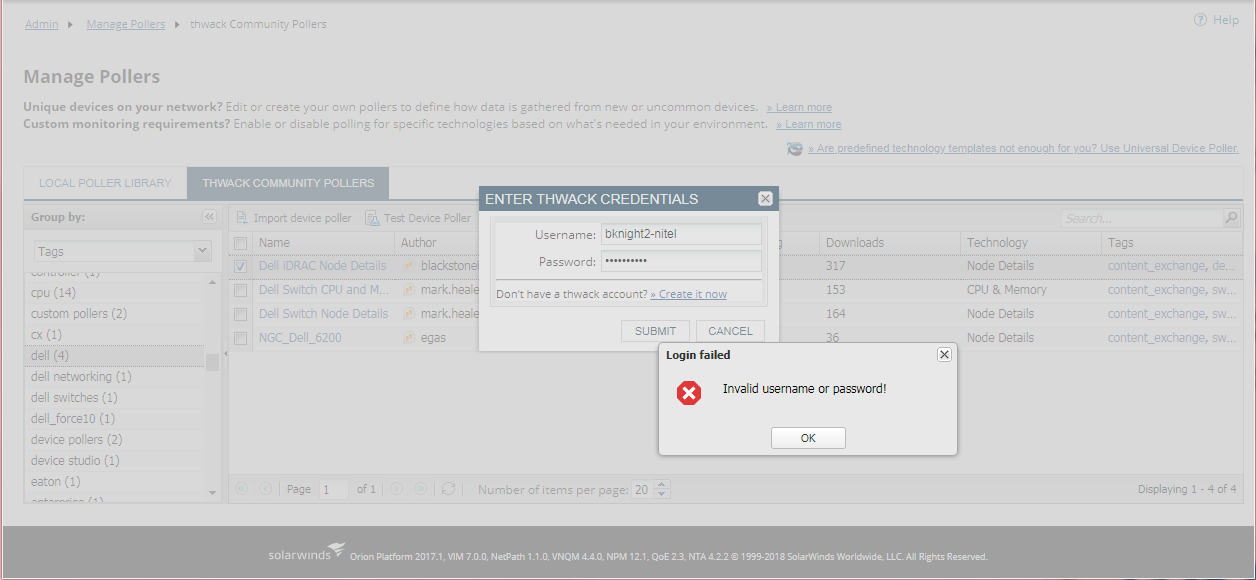Open the Create it now link
This screenshot has height=580, width=1256.
[689, 294]
